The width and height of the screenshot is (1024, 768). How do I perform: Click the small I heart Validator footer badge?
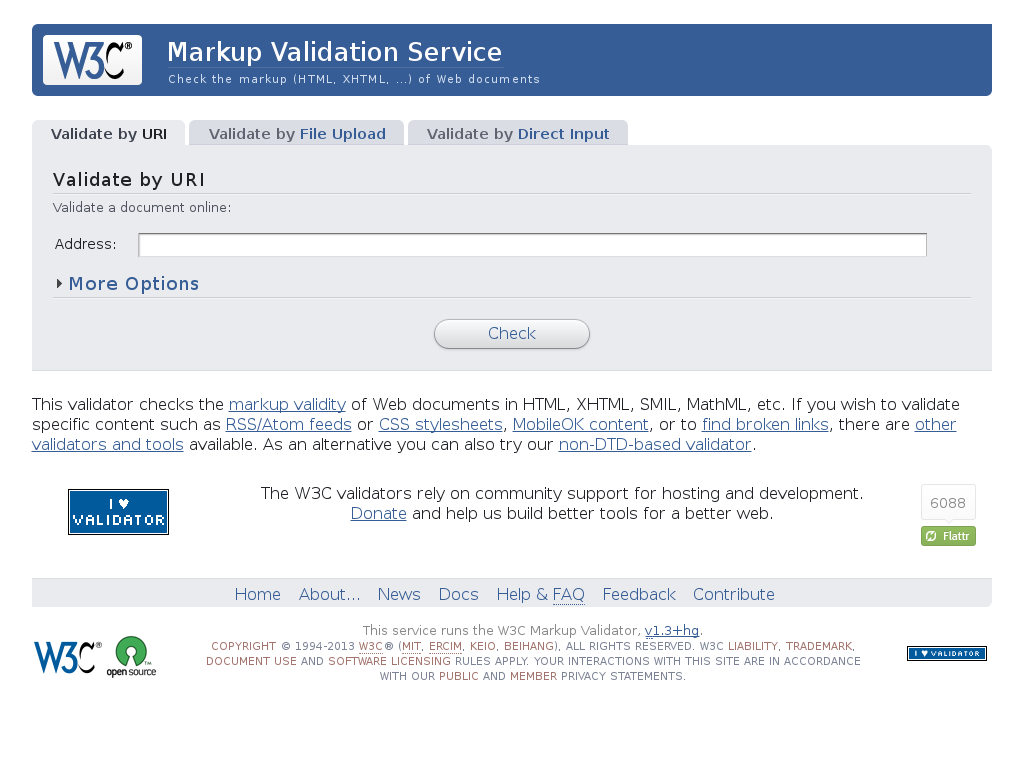[x=947, y=653]
